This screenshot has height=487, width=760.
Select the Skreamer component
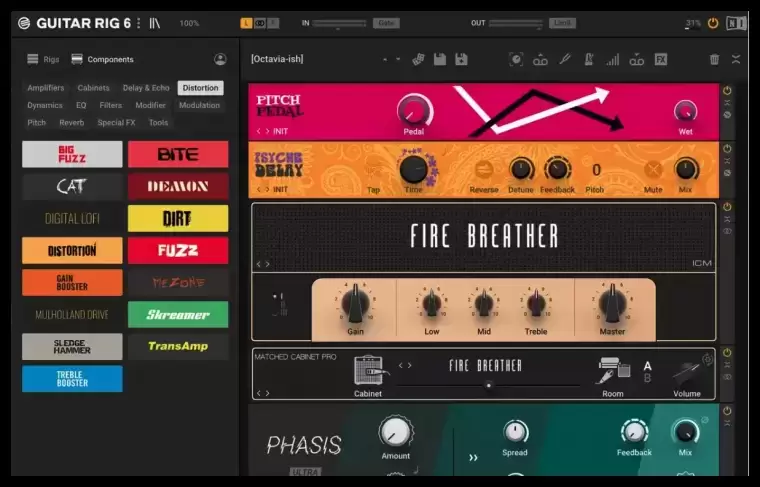(178, 314)
